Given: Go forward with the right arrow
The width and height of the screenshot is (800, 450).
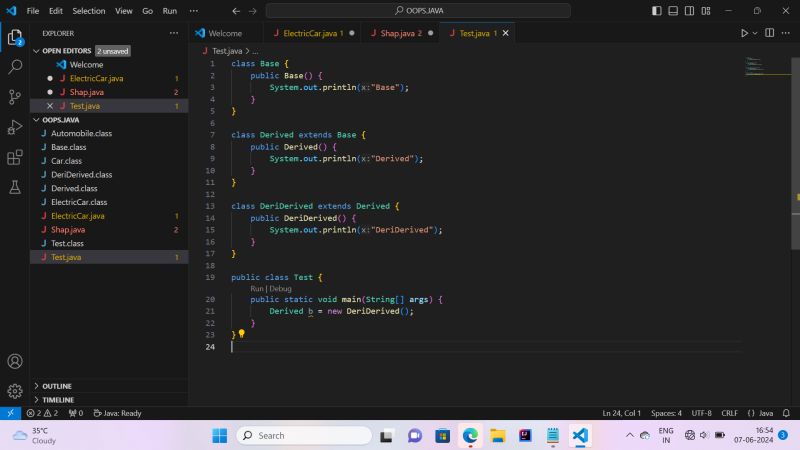Looking at the screenshot, I should (x=253, y=11).
